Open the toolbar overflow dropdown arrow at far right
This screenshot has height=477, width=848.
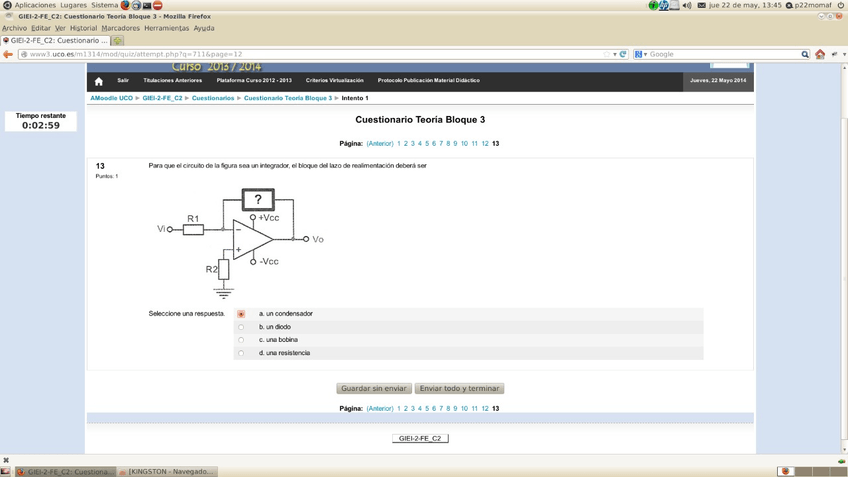[844, 54]
